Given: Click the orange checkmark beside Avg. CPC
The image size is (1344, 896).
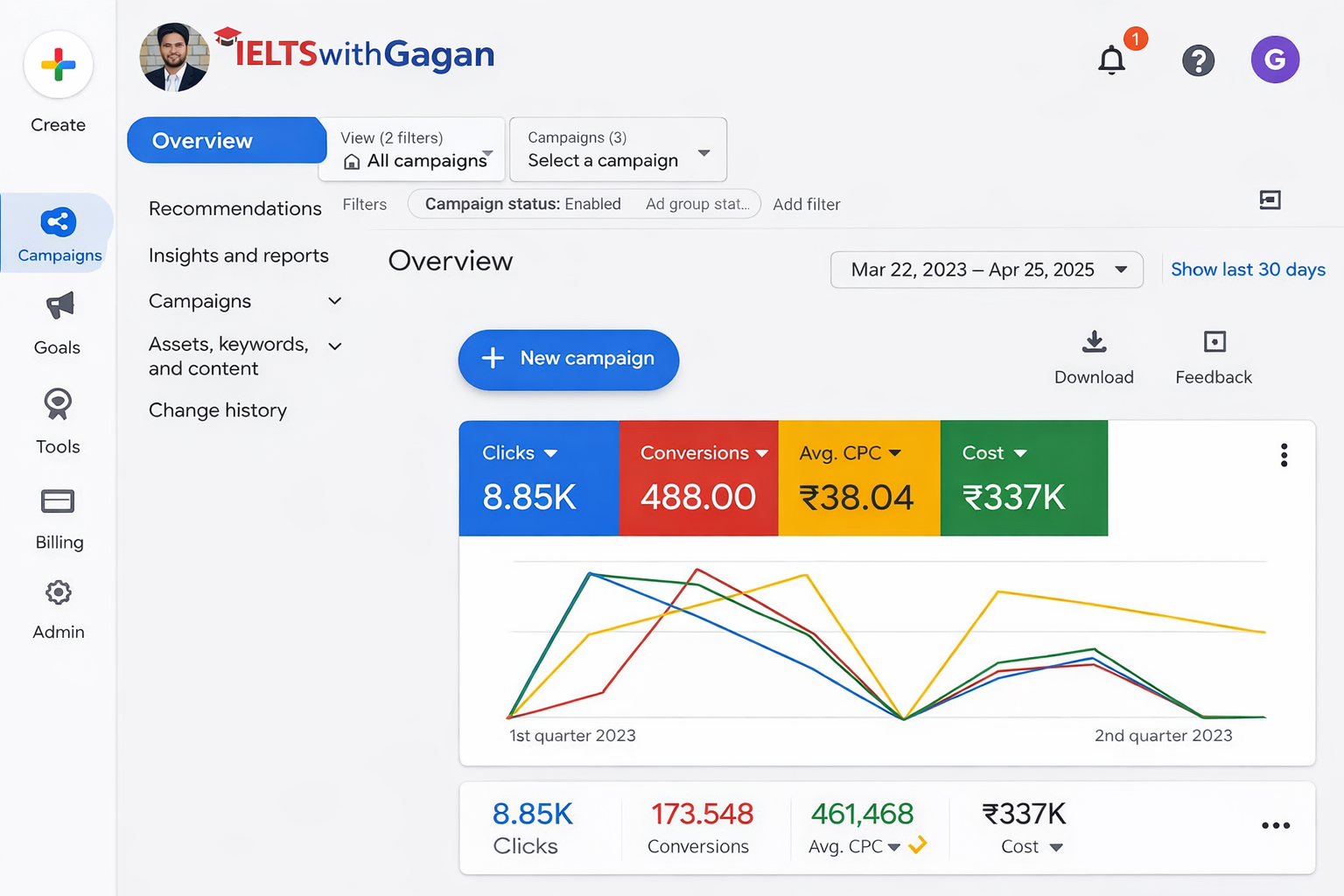Looking at the screenshot, I should coord(917,844).
